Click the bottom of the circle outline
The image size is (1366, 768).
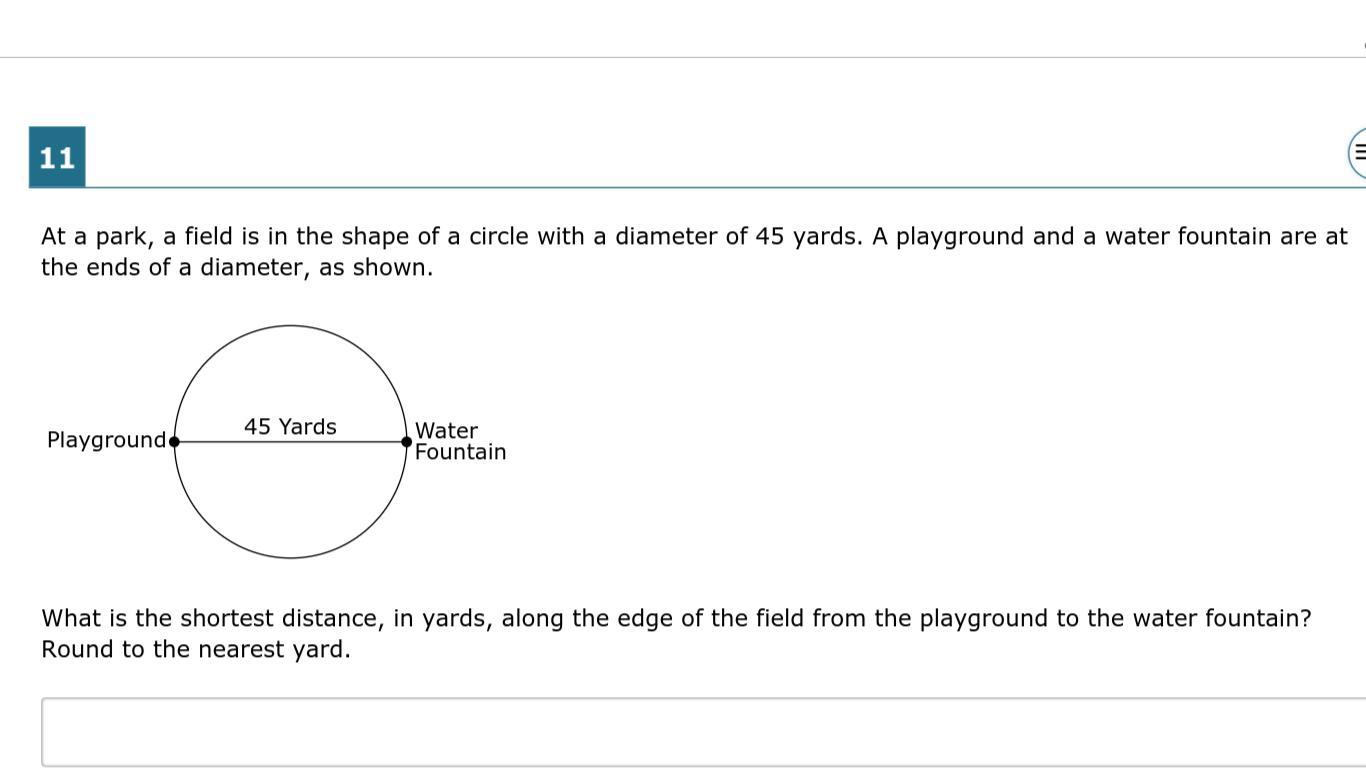(x=290, y=557)
